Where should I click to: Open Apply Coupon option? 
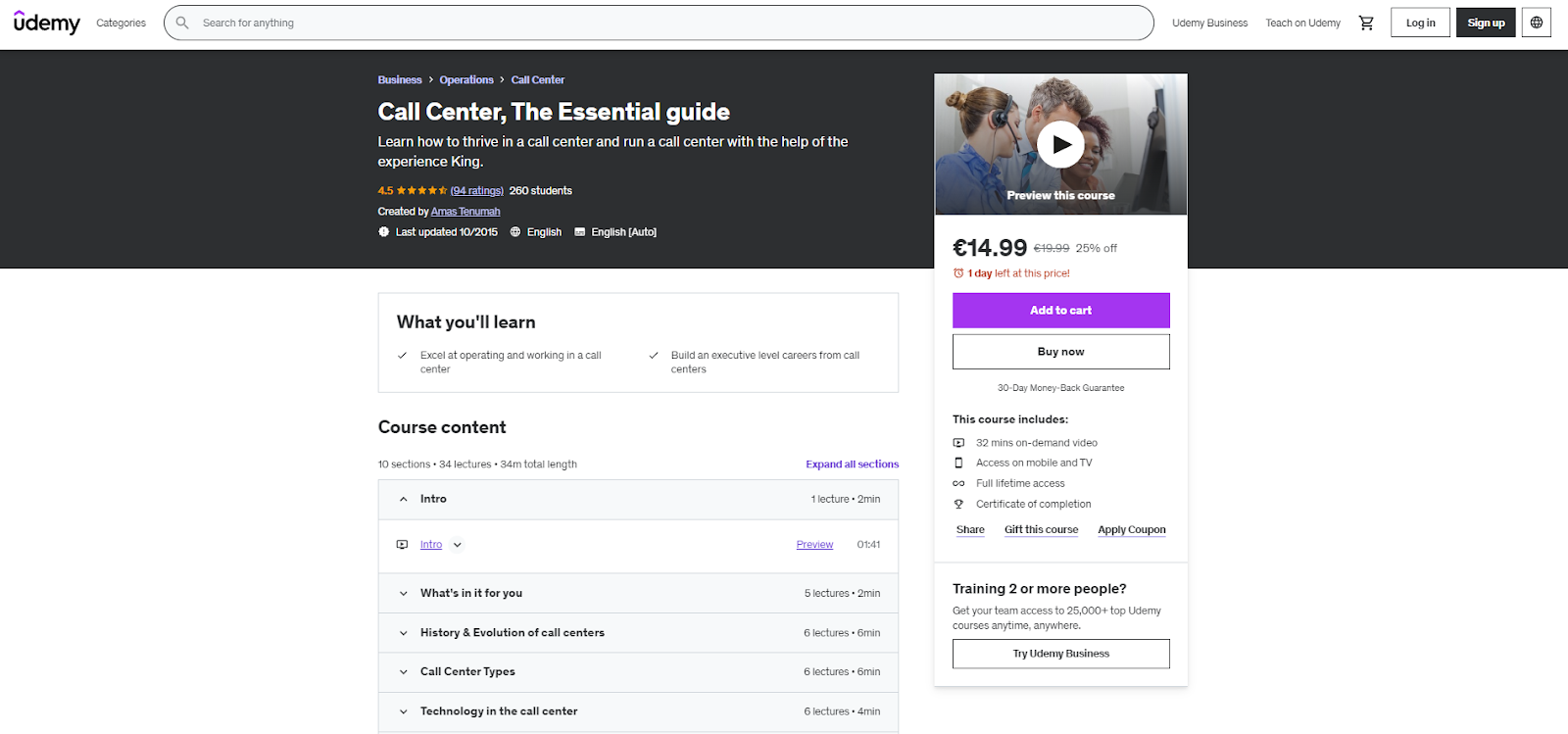(x=1131, y=530)
